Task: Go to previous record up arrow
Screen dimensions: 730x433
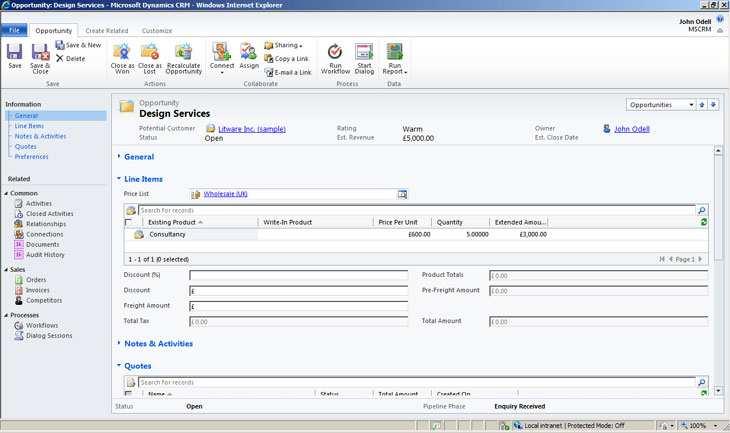Action: point(702,105)
